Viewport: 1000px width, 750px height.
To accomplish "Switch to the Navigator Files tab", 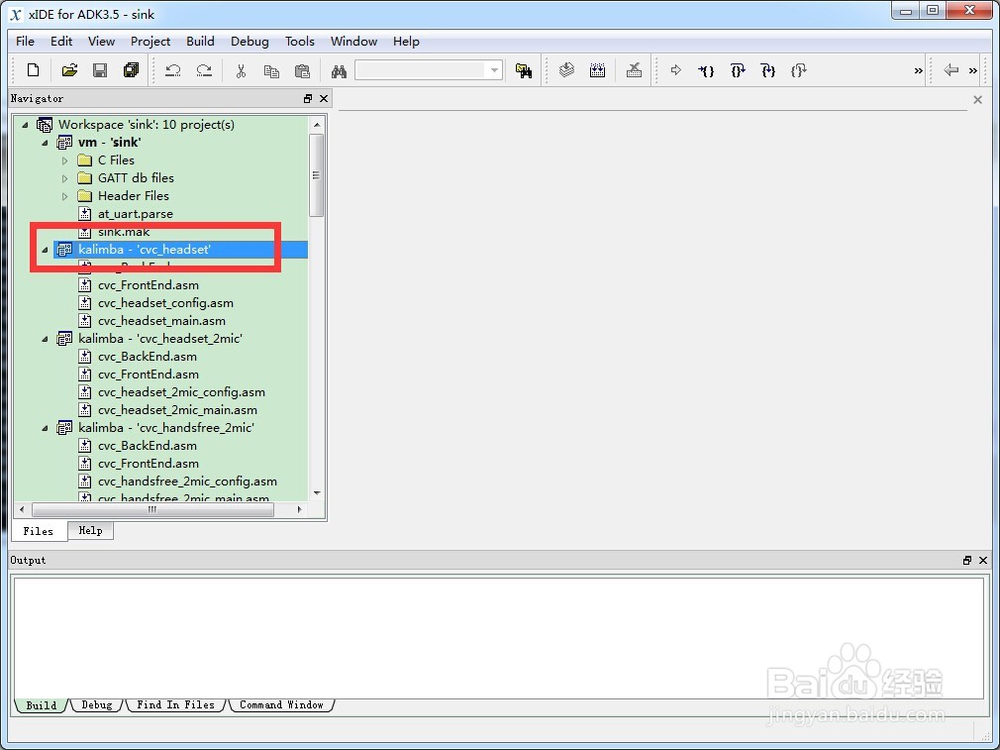I will pos(38,531).
